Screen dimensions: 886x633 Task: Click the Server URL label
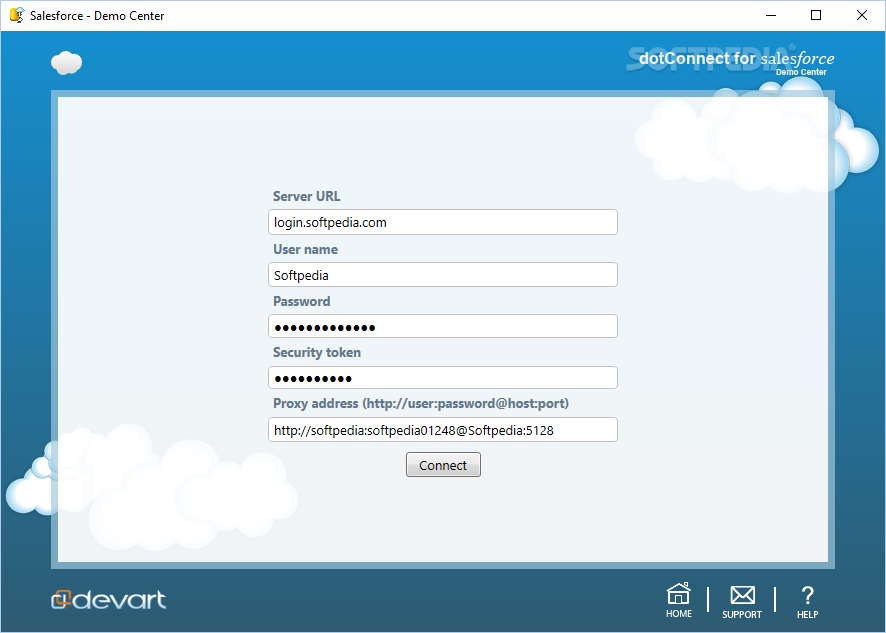point(307,196)
